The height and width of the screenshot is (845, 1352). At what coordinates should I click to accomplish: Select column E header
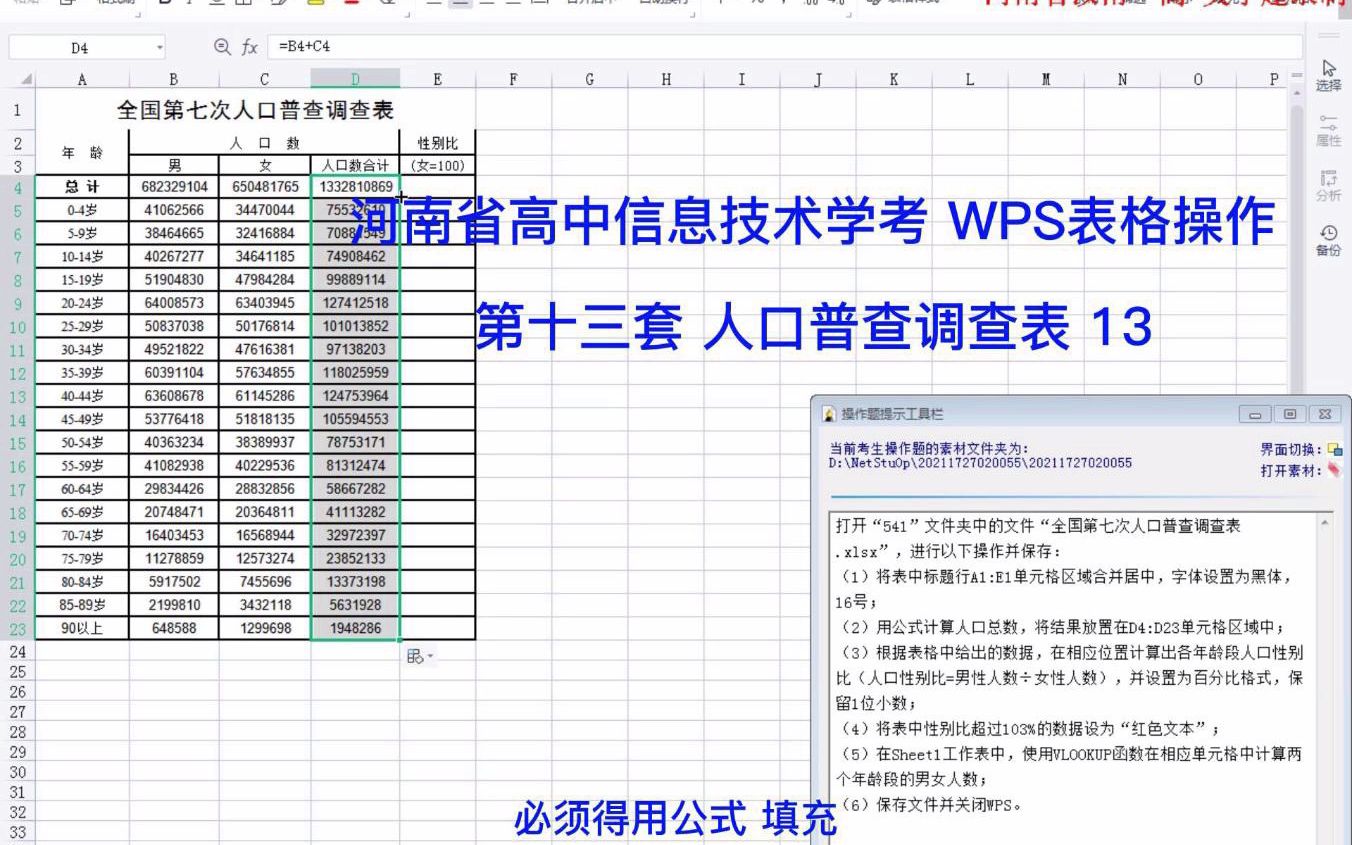438,80
